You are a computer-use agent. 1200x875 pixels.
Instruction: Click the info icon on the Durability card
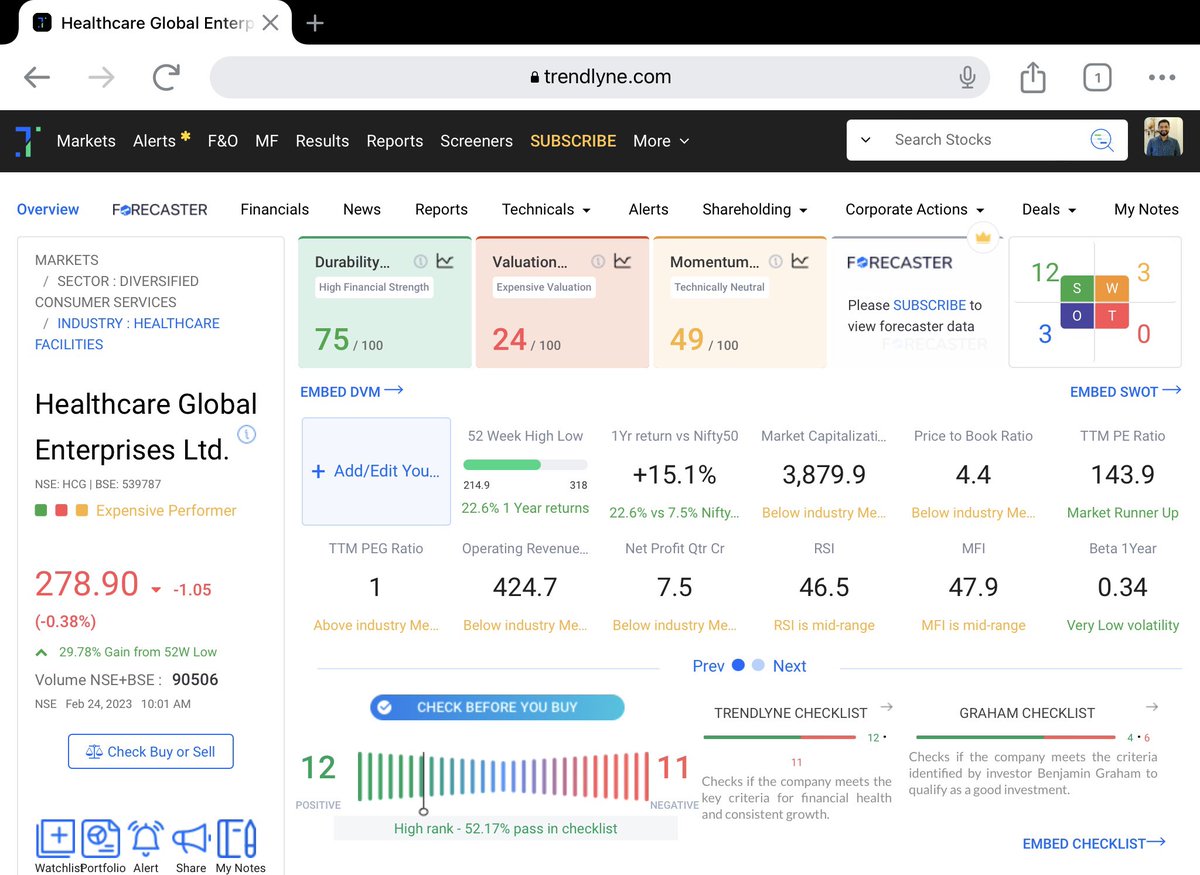point(420,261)
